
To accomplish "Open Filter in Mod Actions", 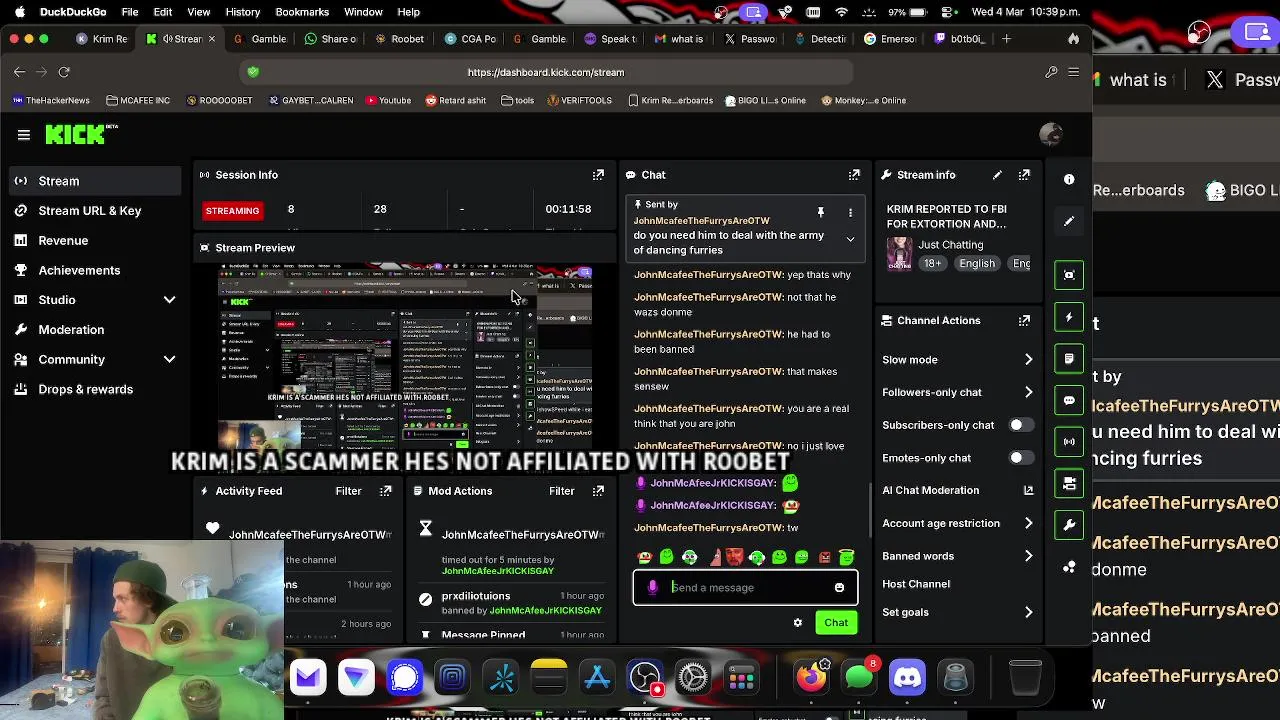I will pos(561,491).
